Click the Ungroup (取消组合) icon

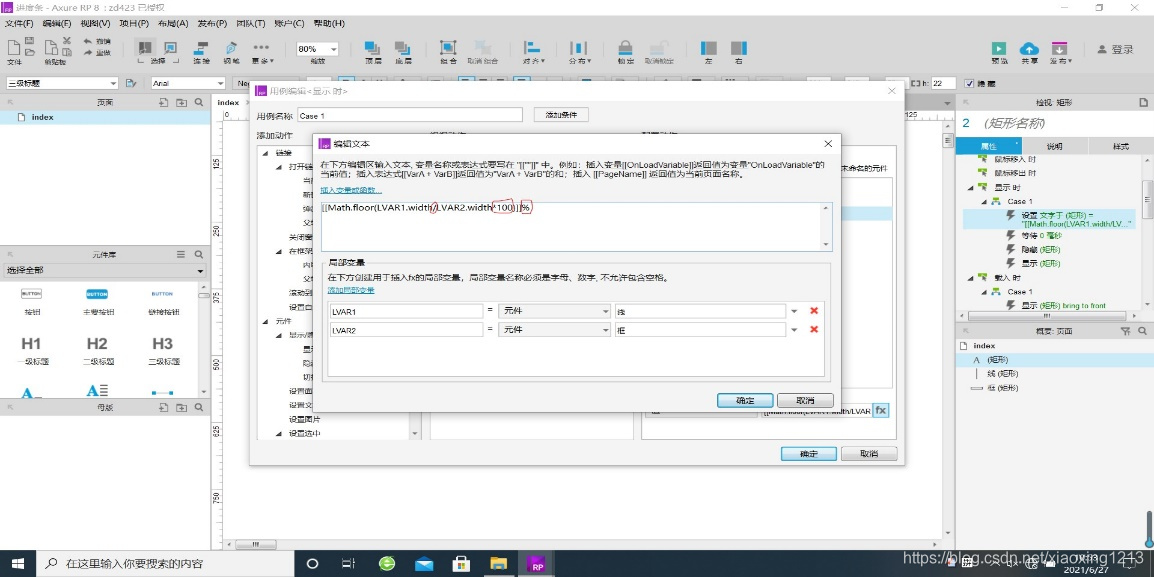coord(483,48)
